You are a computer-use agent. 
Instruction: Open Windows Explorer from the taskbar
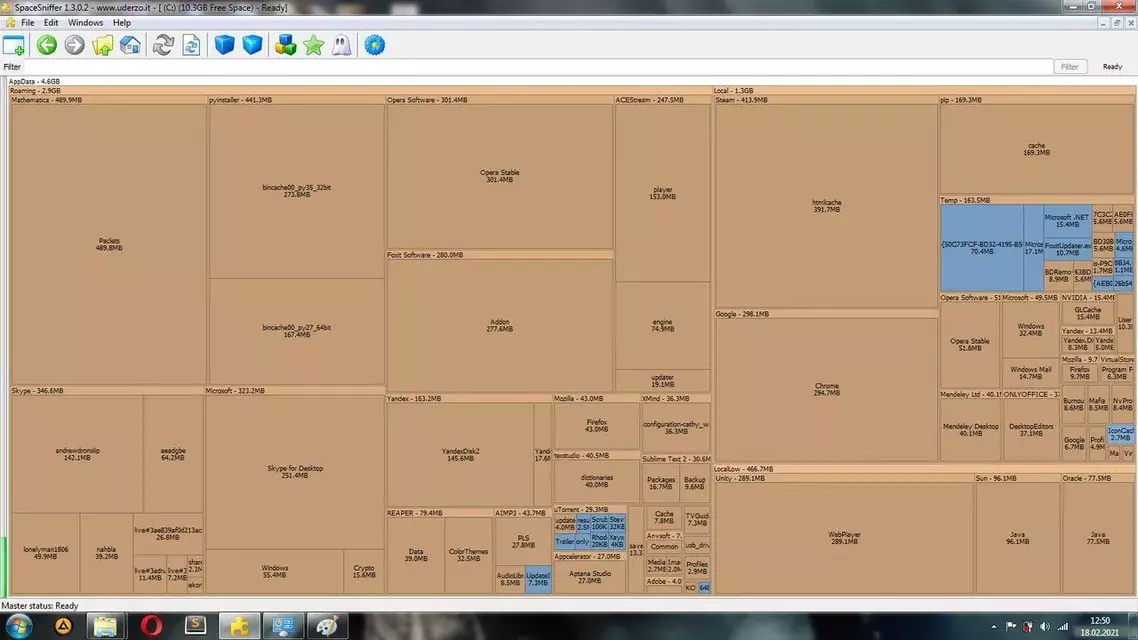(106, 625)
